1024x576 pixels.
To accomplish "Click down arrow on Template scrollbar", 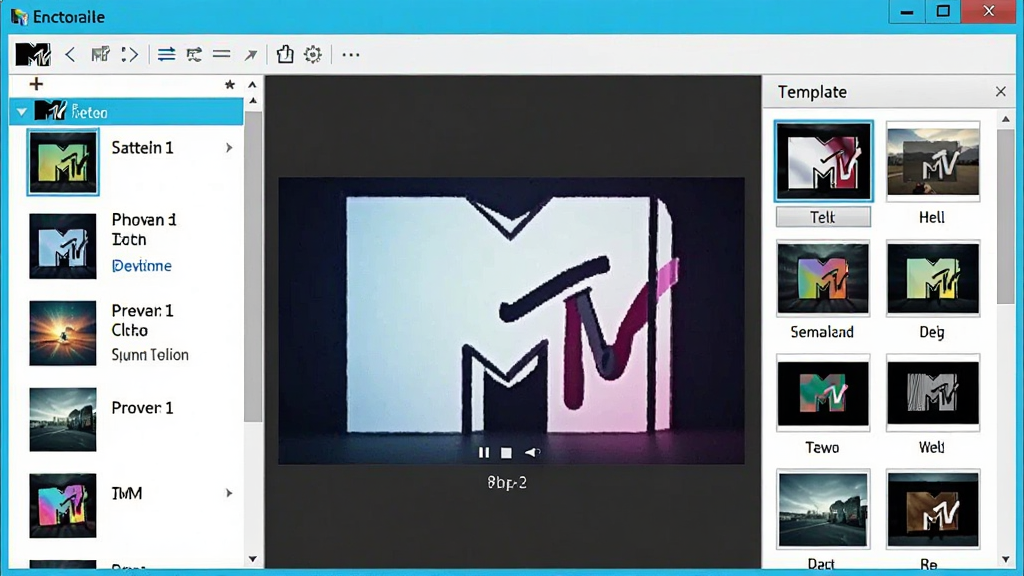I will [1006, 560].
